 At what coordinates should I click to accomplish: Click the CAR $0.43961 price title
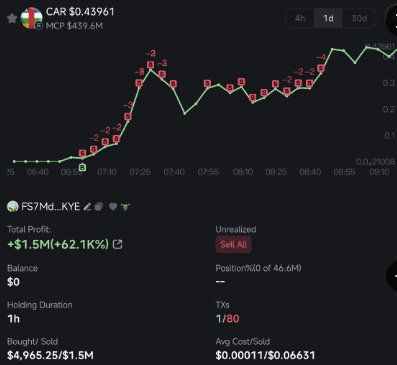(80, 12)
